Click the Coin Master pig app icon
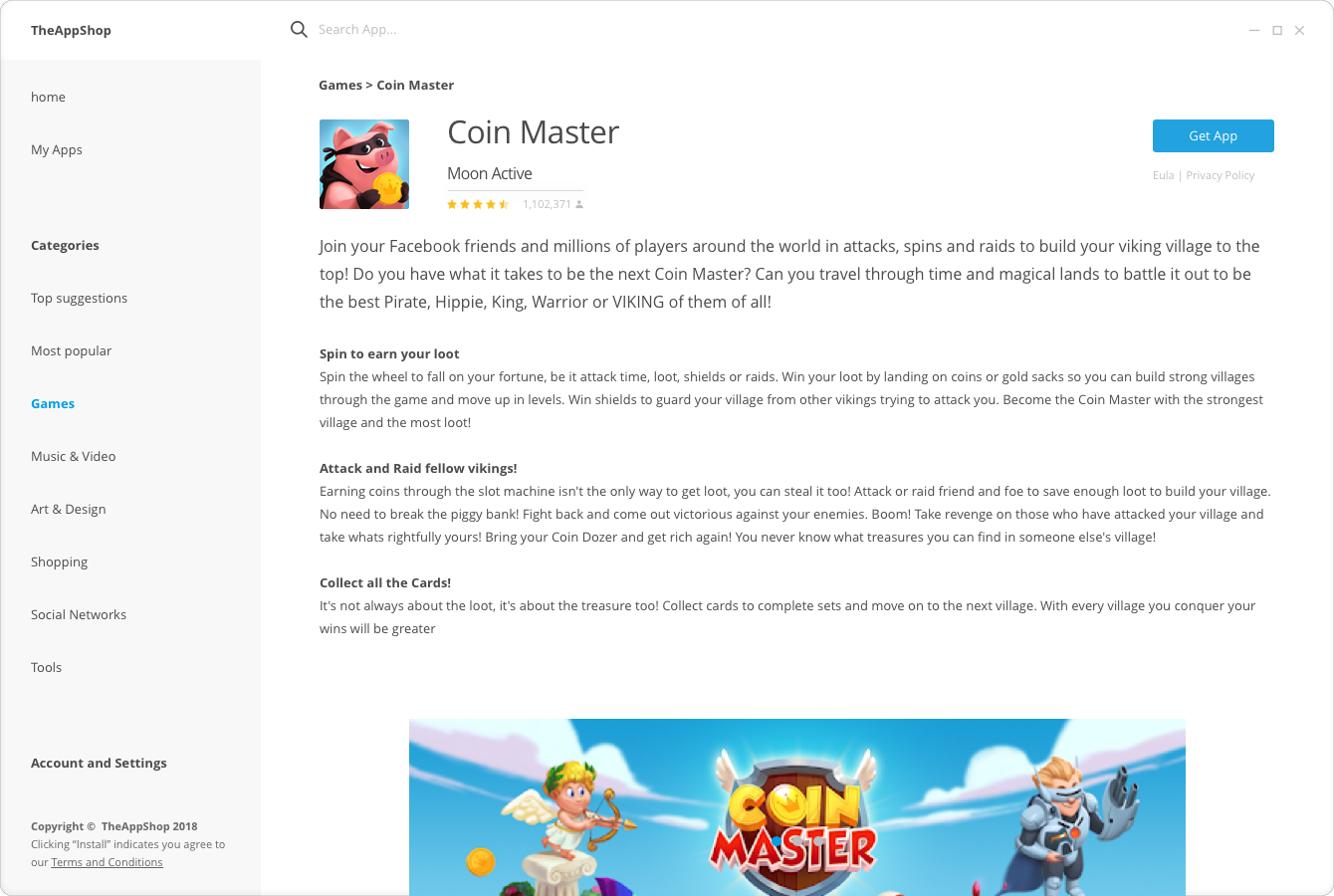This screenshot has width=1334, height=896. pos(364,164)
